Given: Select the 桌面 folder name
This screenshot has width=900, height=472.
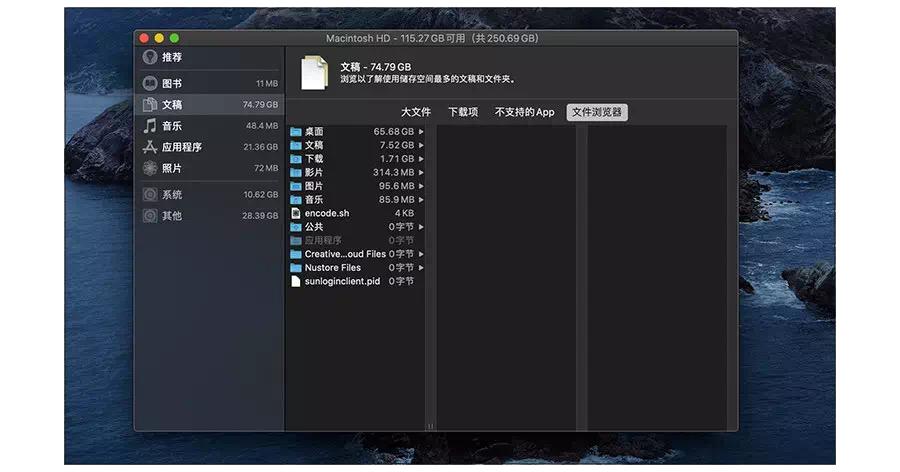Looking at the screenshot, I should click(314, 131).
